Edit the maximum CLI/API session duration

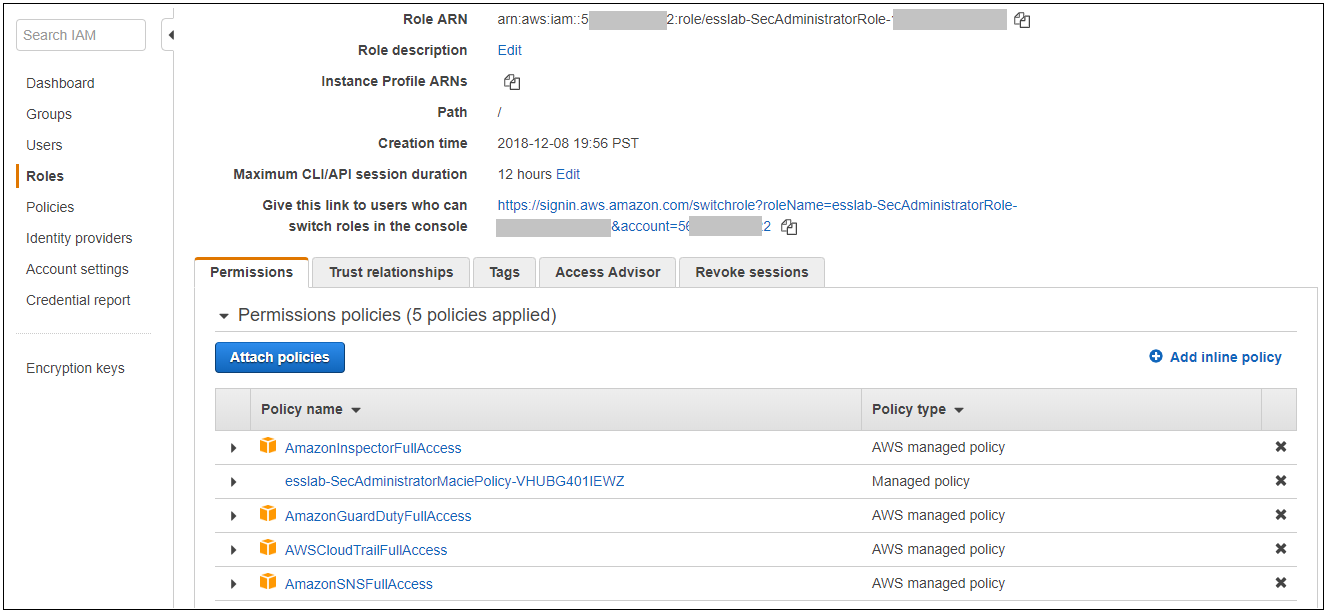click(568, 174)
